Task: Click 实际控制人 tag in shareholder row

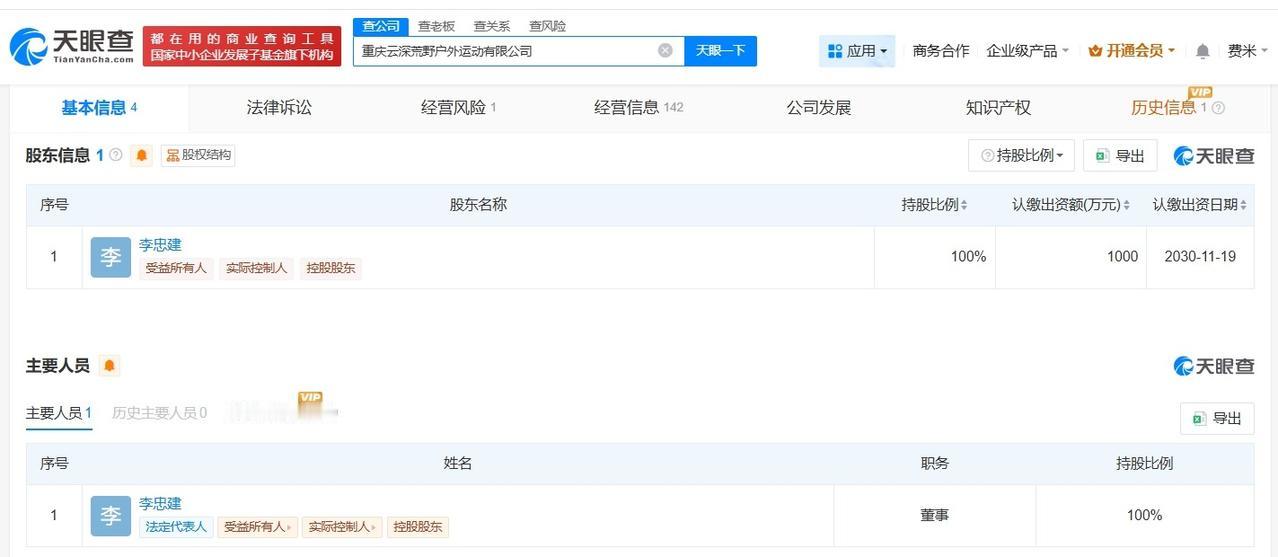Action: (257, 268)
